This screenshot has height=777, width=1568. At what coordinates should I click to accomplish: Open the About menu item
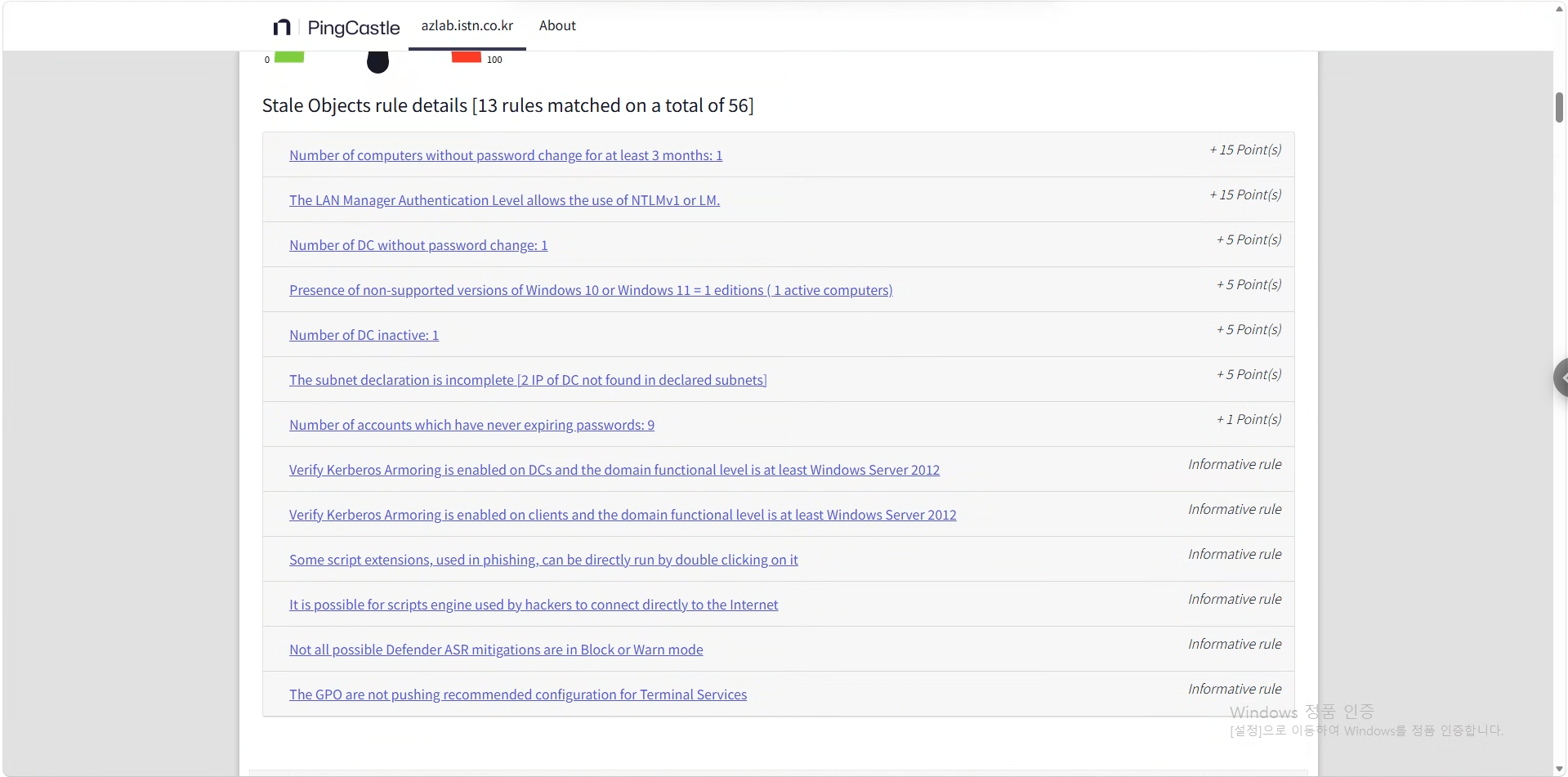tap(557, 25)
